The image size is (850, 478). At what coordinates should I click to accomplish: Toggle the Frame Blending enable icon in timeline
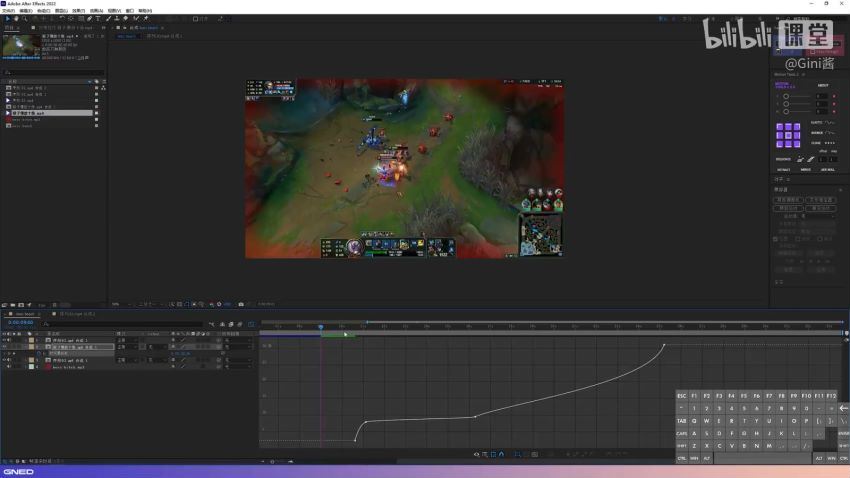coord(231,324)
